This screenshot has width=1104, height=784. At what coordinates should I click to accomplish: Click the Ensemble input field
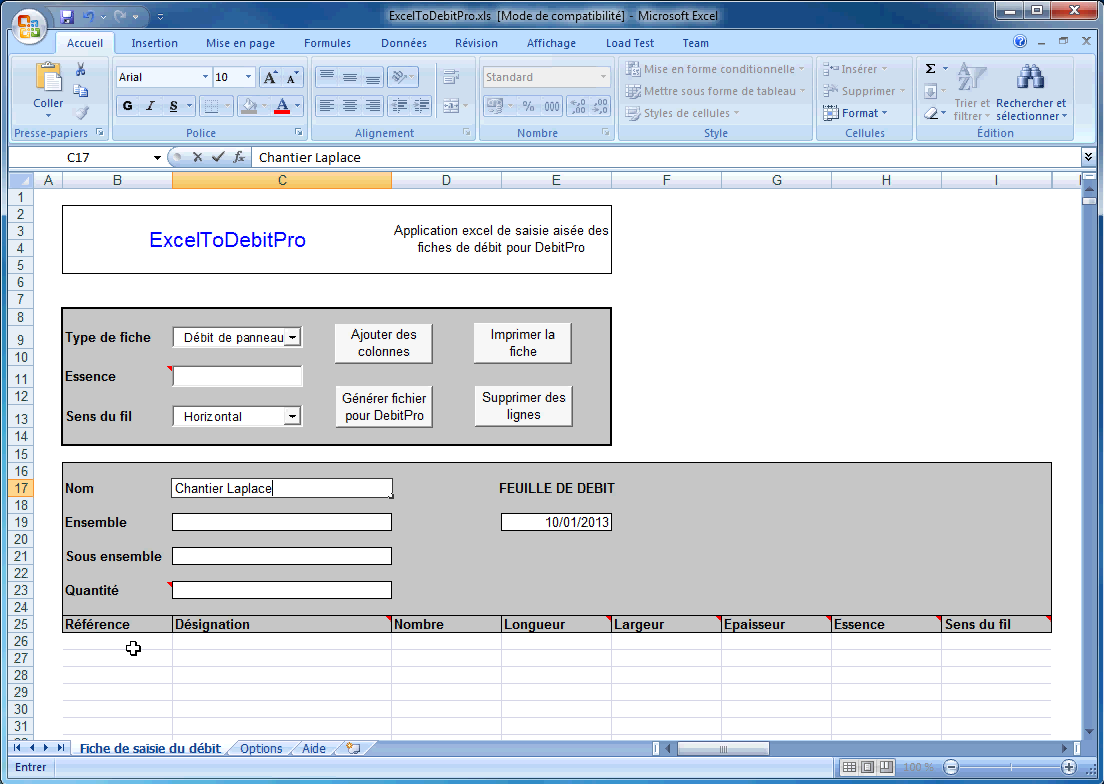[282, 522]
